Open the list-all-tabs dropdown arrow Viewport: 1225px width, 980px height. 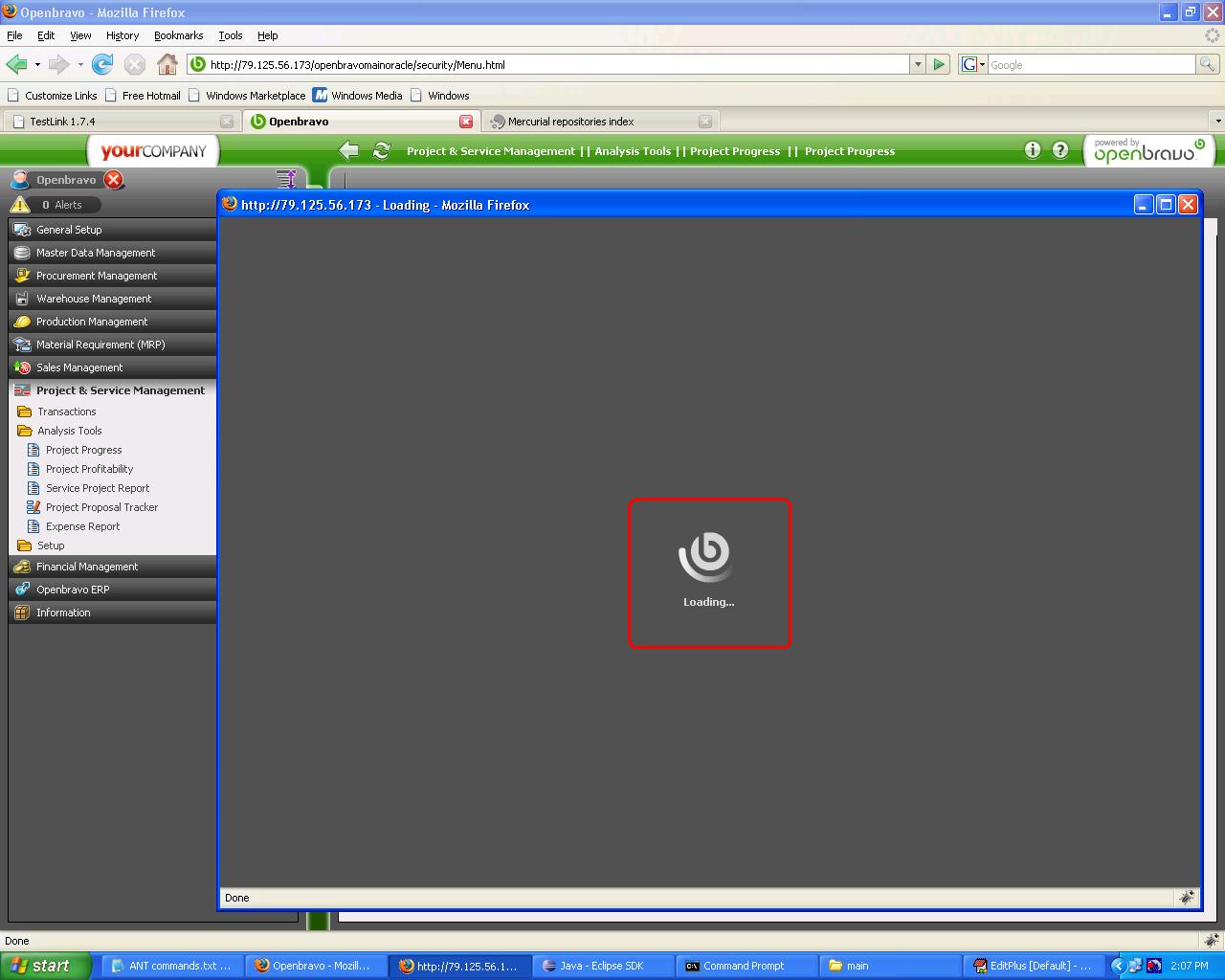tap(1217, 122)
